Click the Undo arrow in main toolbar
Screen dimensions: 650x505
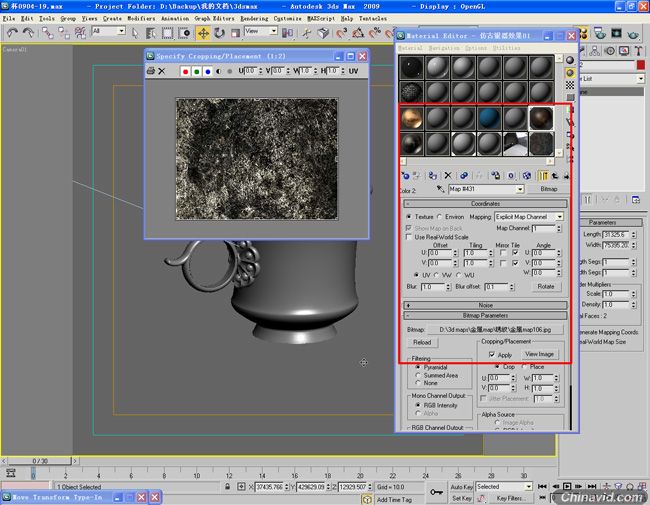click(12, 33)
